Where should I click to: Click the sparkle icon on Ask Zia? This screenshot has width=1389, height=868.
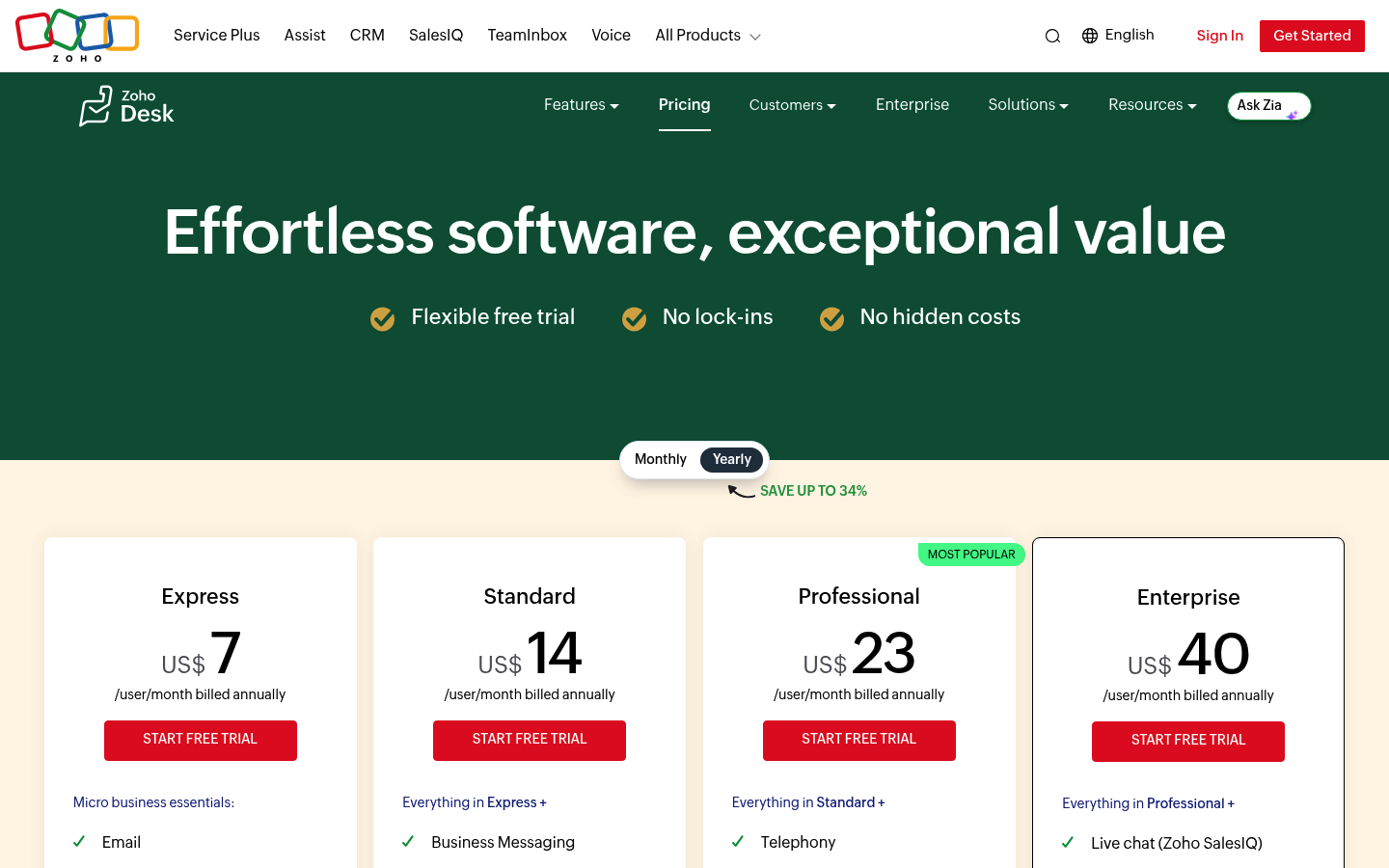tap(1293, 115)
